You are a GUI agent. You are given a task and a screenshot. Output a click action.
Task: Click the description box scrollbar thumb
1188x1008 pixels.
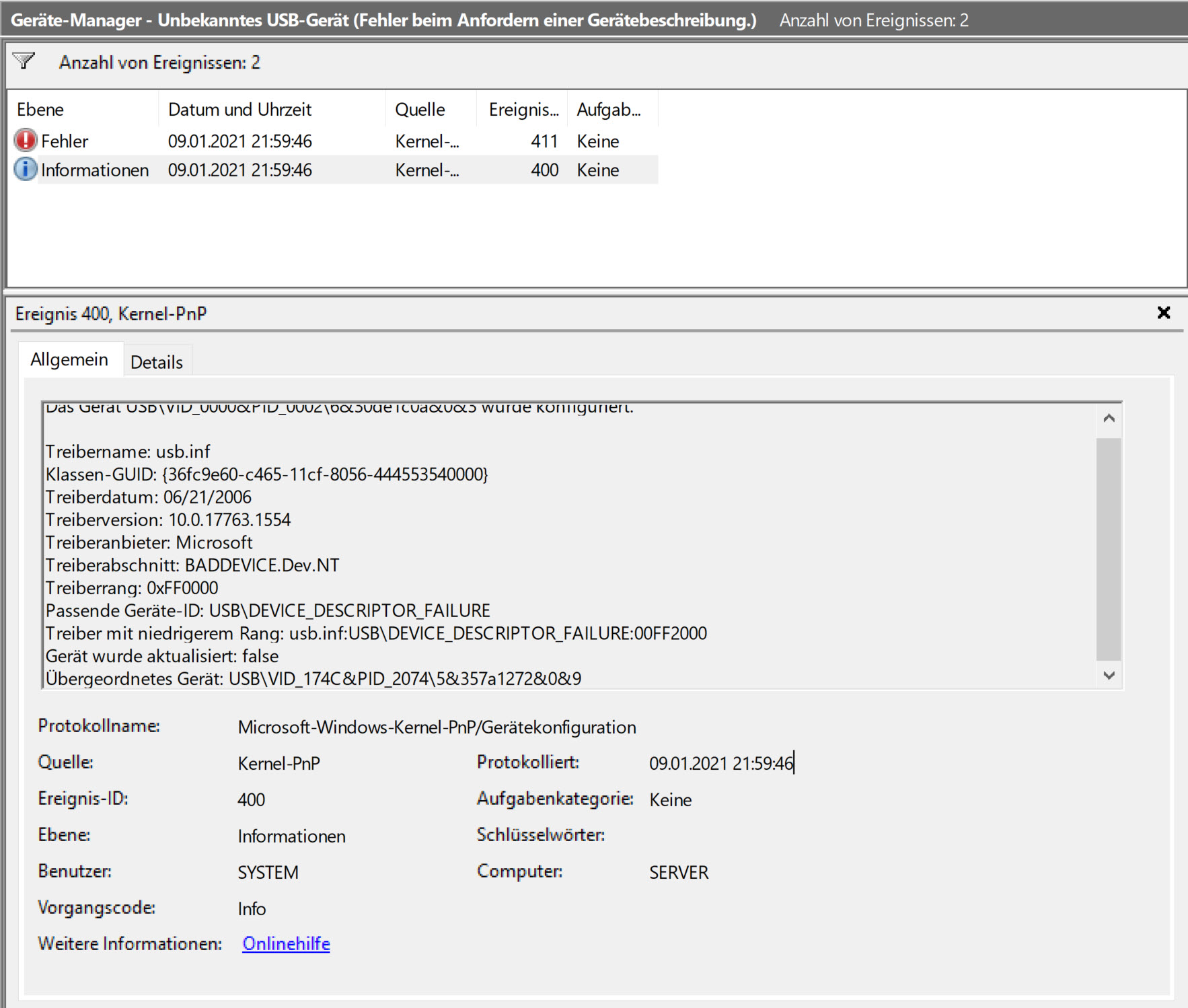[x=1108, y=548]
